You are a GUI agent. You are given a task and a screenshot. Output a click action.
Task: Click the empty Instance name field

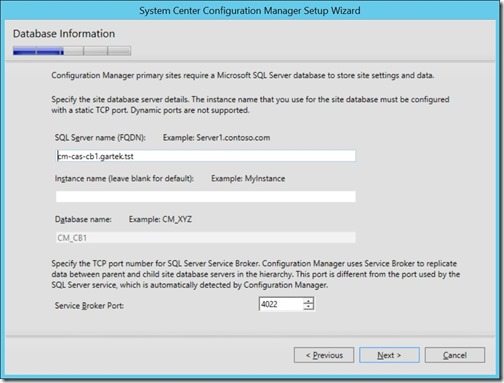[x=206, y=197]
